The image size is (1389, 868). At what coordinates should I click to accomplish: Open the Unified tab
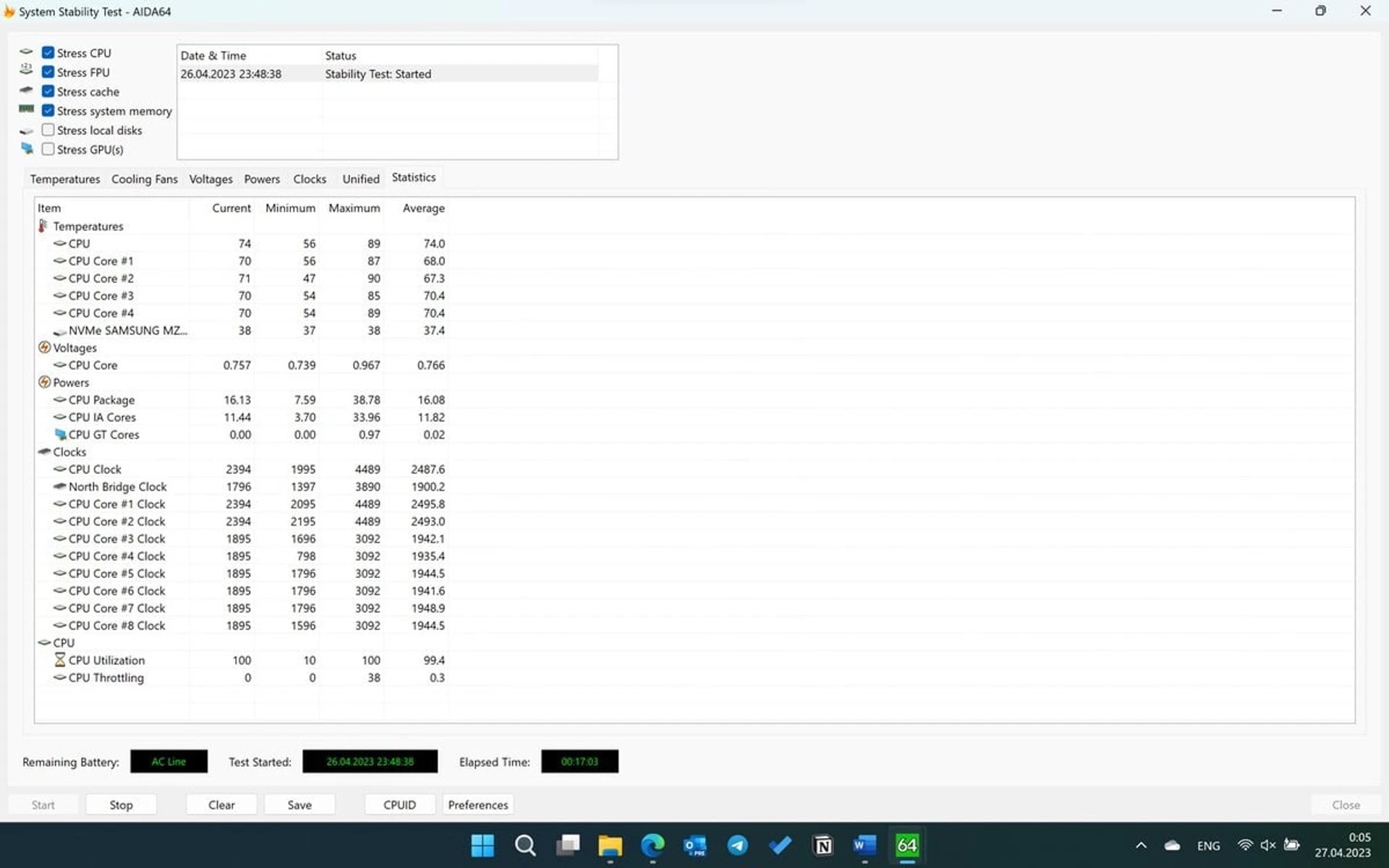pos(360,179)
